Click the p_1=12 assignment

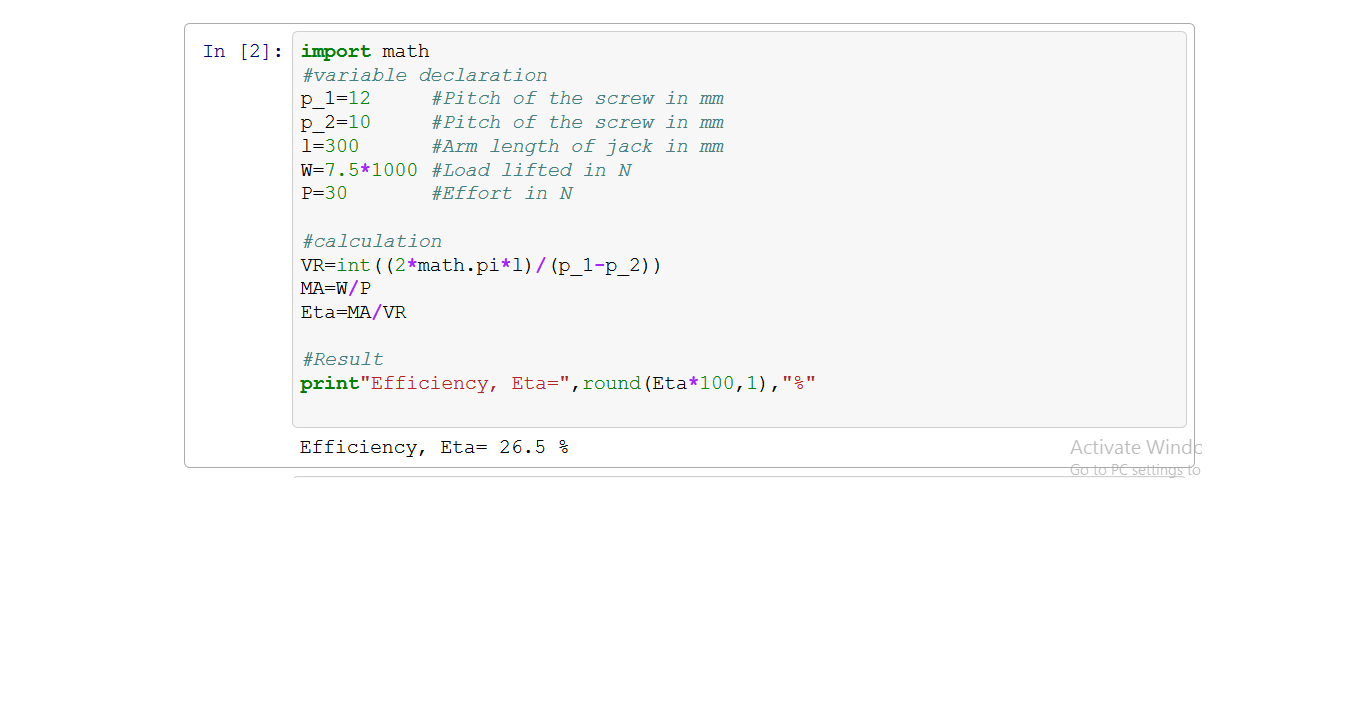(x=335, y=99)
